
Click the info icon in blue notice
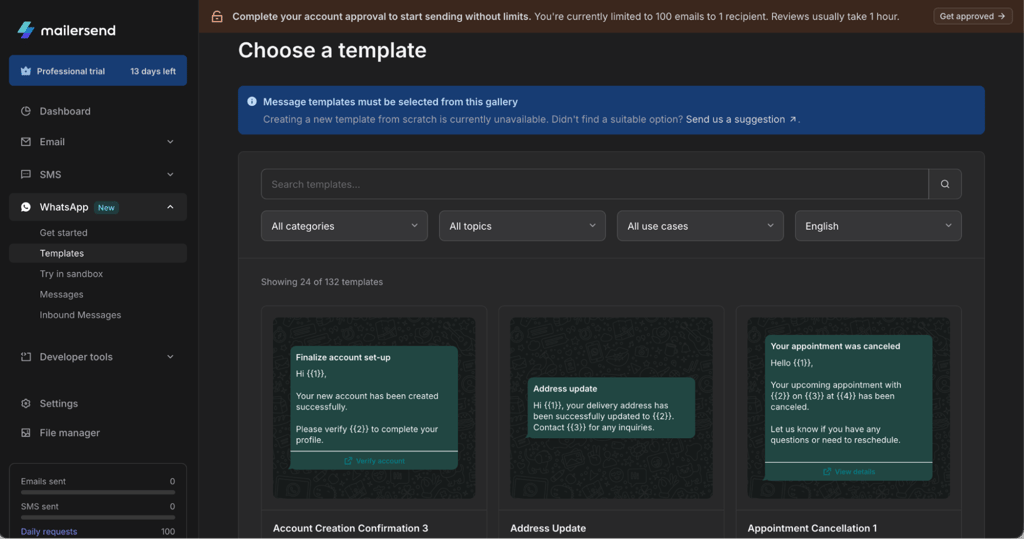tap(252, 101)
